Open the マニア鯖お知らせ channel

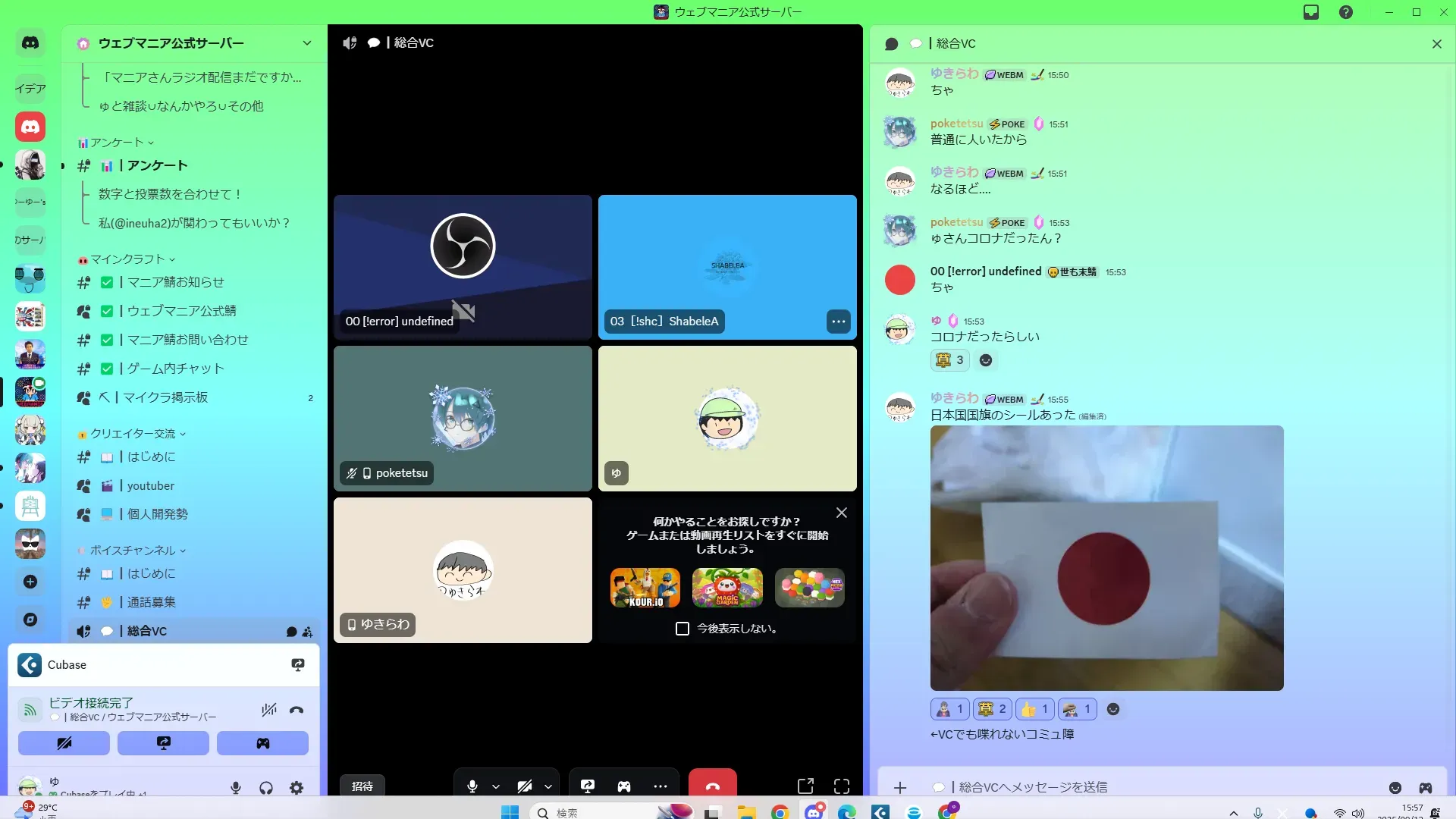click(175, 282)
